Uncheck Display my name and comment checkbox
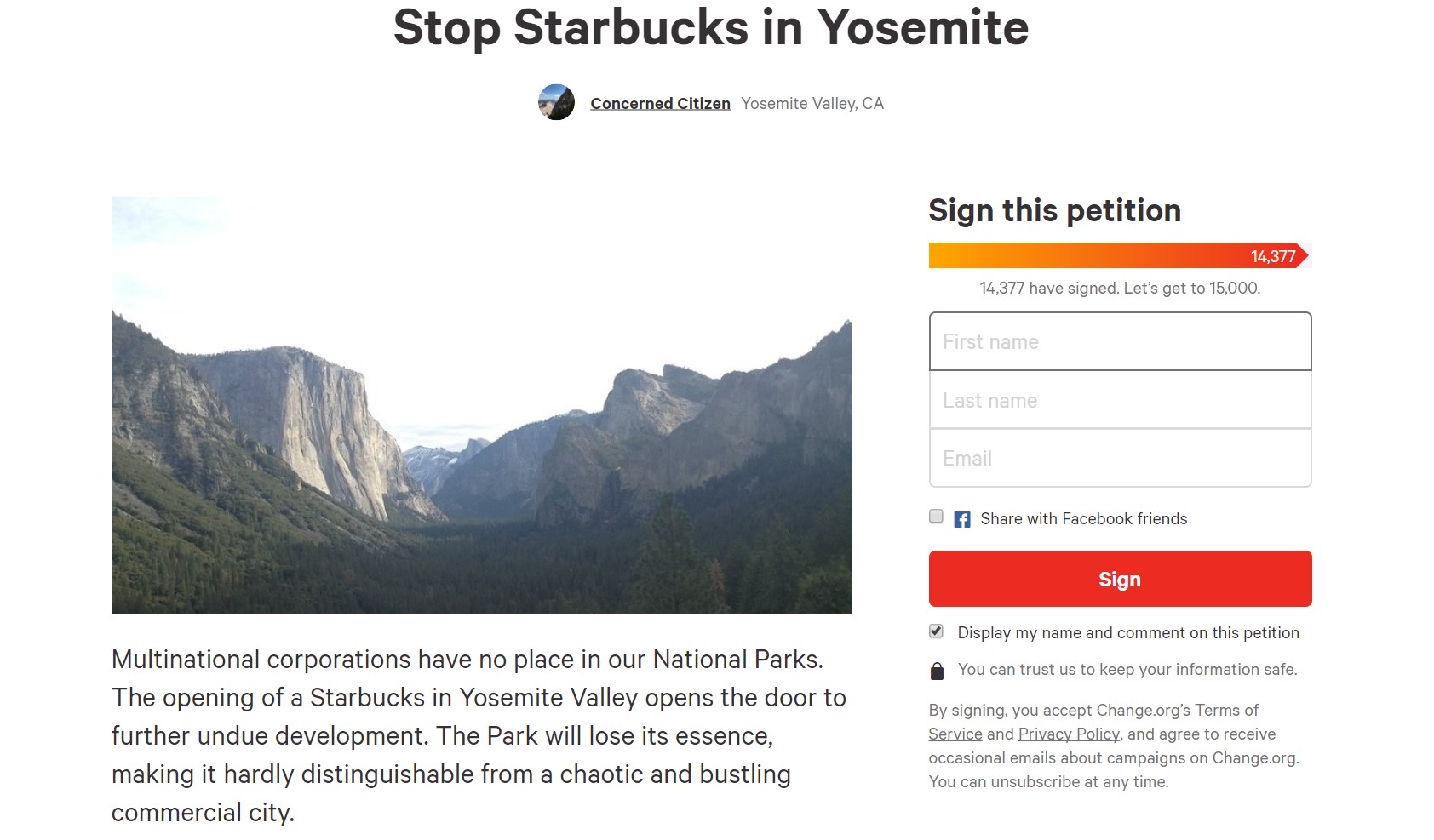Image resolution: width=1434 pixels, height=840 pixels. tap(936, 631)
